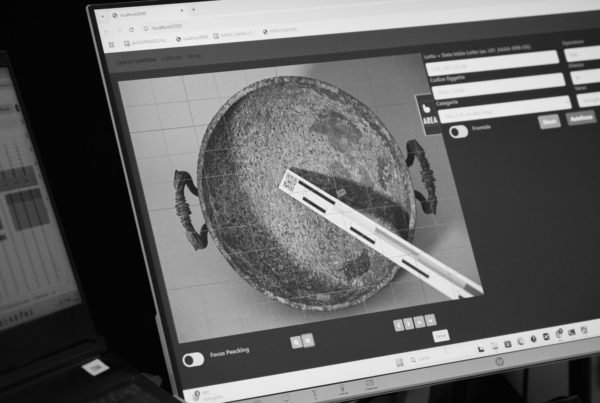Viewport: 600px width, 403px height.
Task: Click the light button left of Autofocus
Action: pos(549,121)
